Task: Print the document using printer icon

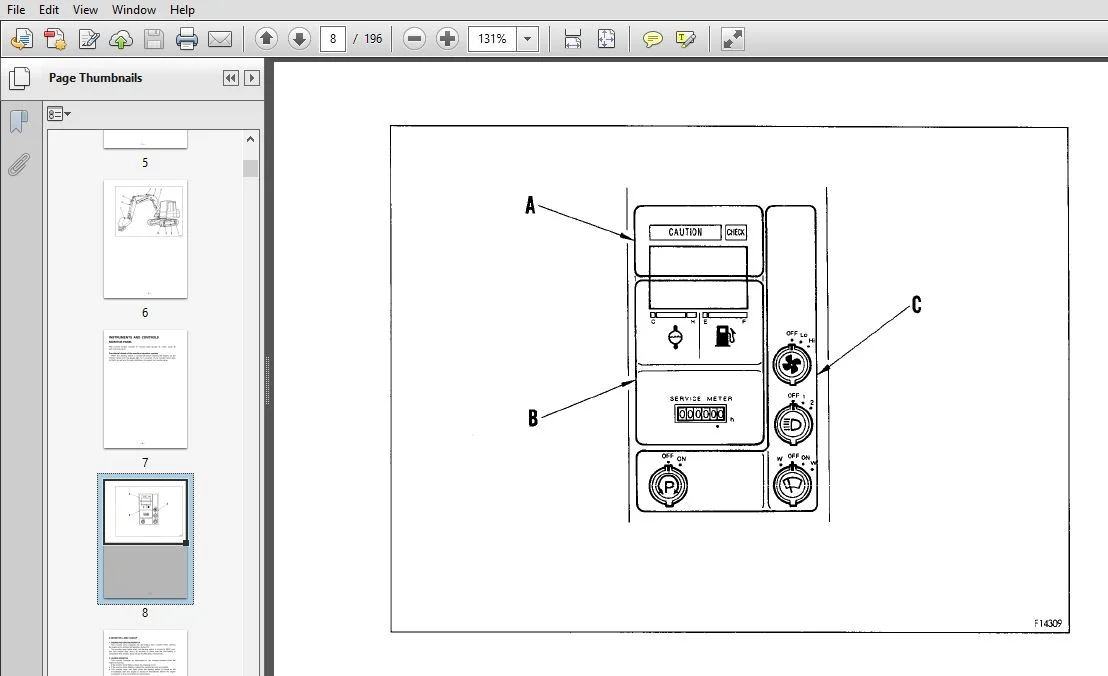Action: tap(187, 39)
